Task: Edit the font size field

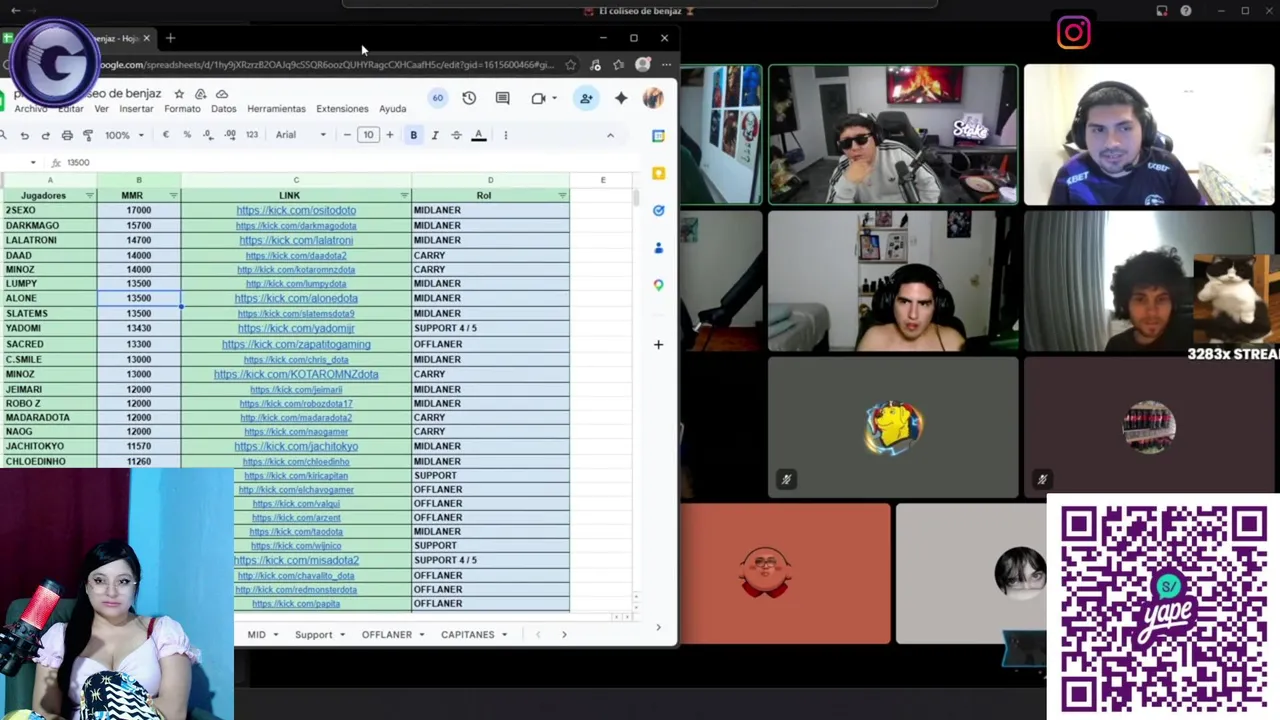Action: [368, 135]
